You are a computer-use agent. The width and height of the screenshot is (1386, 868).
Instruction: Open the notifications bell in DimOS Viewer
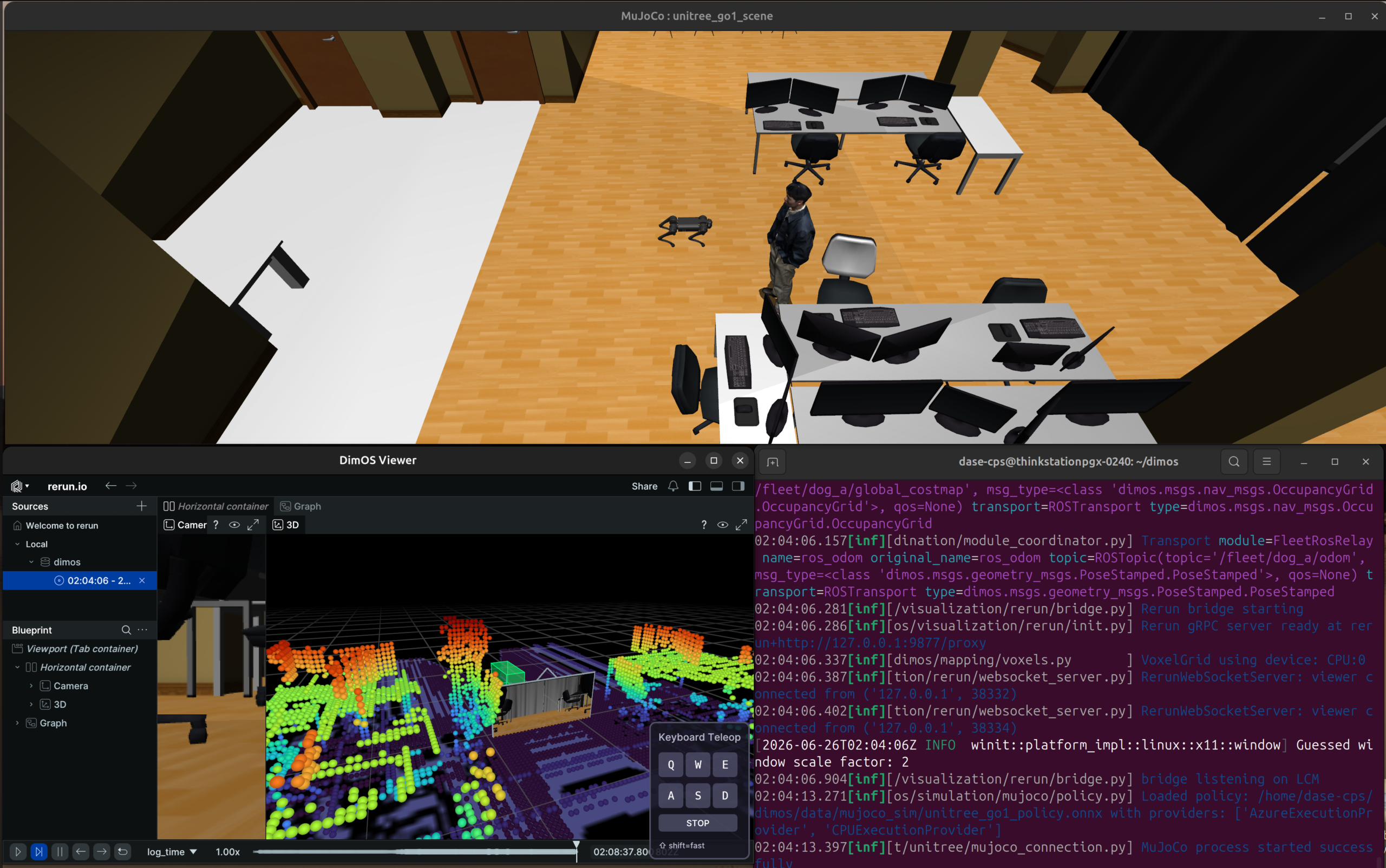click(673, 486)
